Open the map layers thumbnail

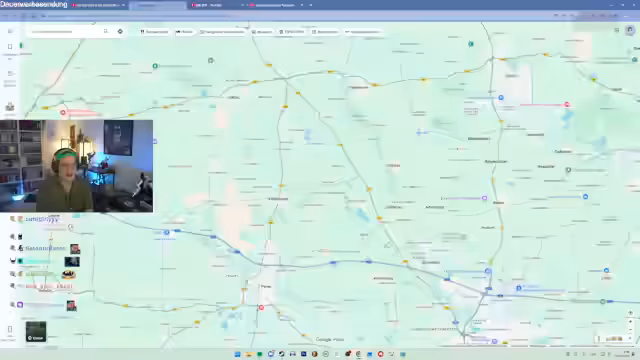tap(36, 331)
